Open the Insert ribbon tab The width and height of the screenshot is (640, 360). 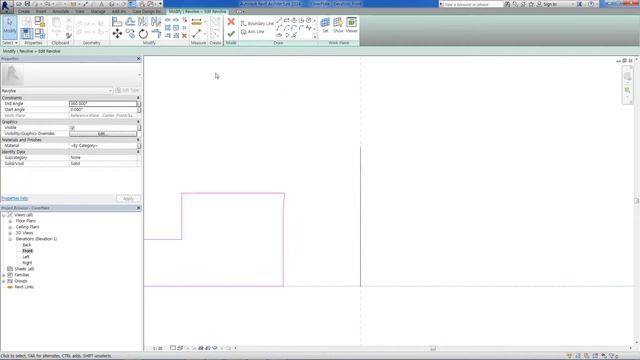[x=41, y=11]
